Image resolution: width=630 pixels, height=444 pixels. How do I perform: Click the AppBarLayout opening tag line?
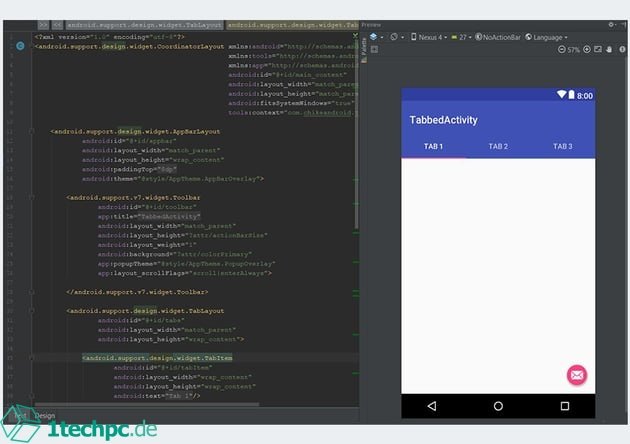(x=135, y=131)
